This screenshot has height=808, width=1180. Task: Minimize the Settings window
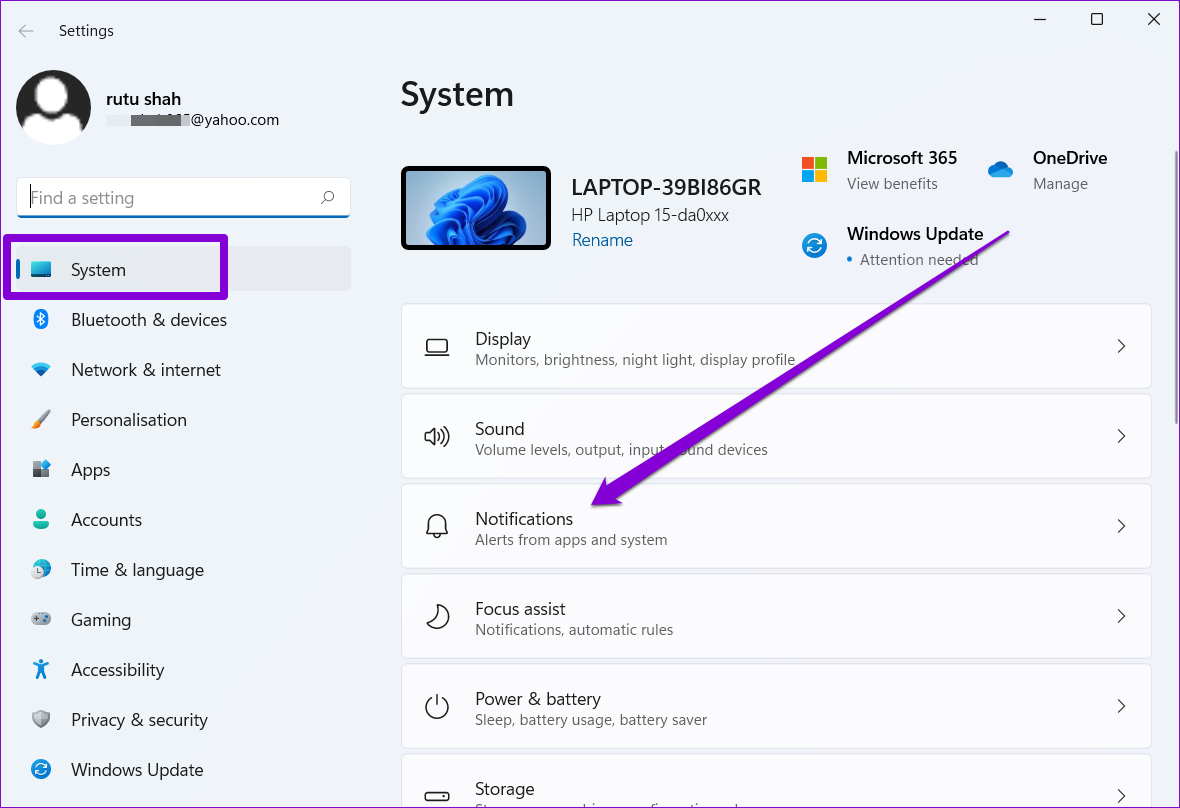click(x=1040, y=20)
